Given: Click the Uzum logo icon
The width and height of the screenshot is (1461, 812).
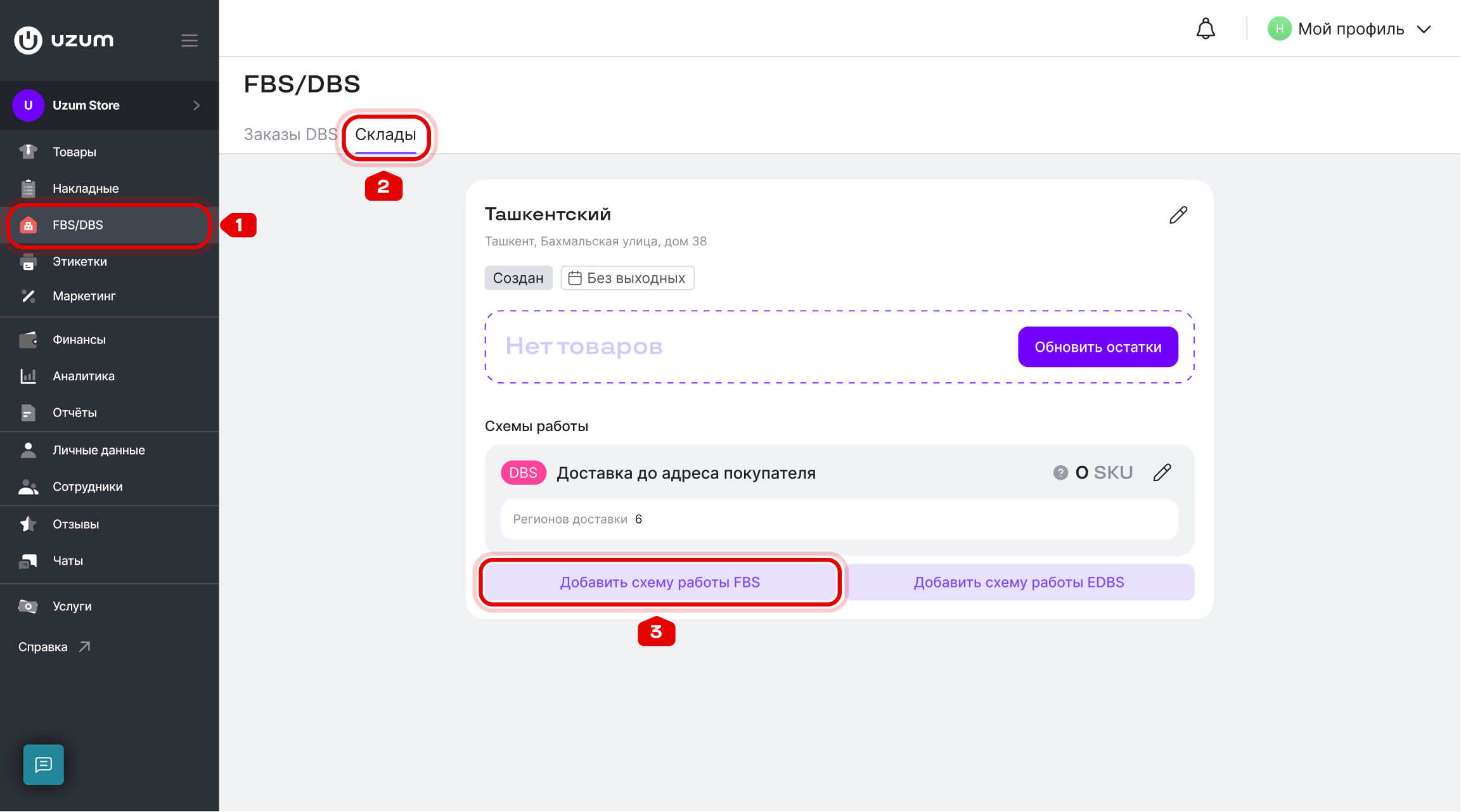Looking at the screenshot, I should (28, 40).
